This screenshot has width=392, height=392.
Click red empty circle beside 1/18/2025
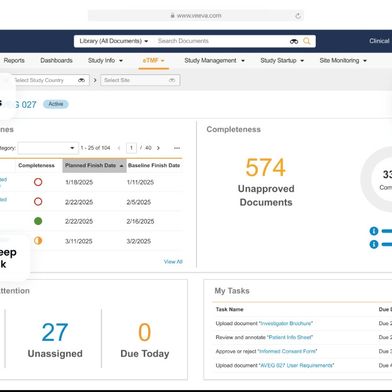point(38,182)
